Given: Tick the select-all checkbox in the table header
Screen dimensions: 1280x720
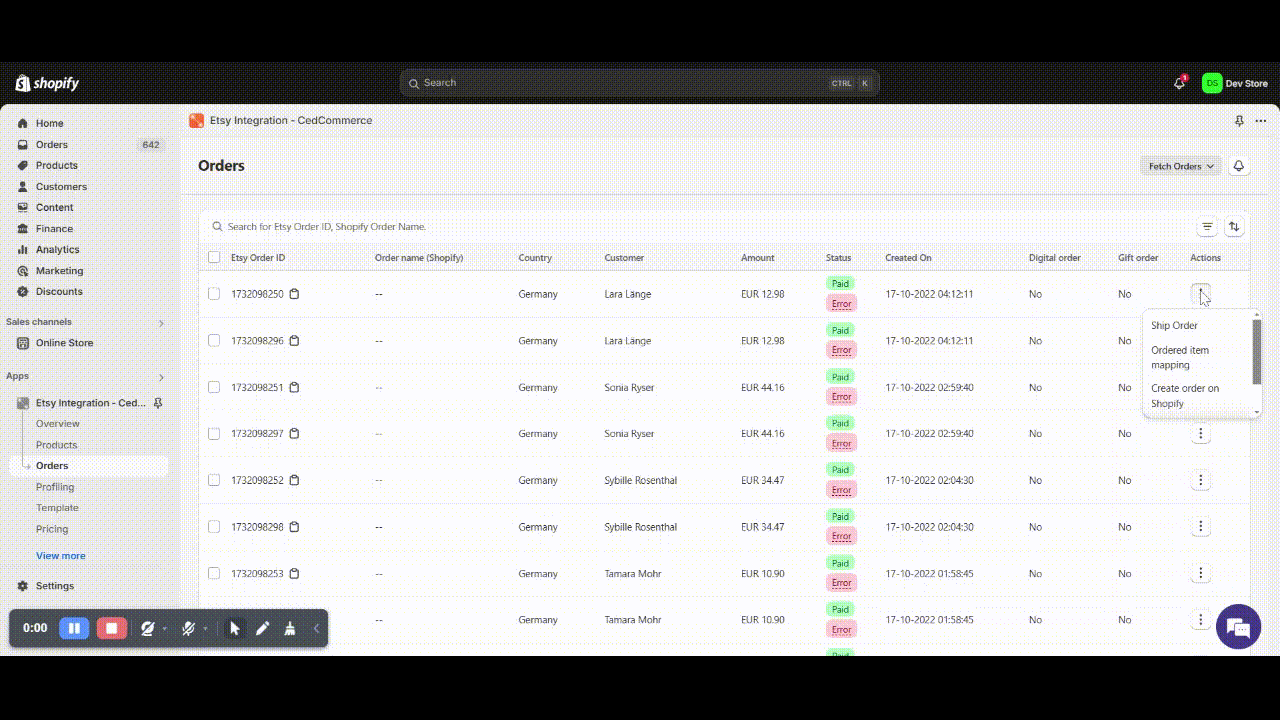Looking at the screenshot, I should point(214,258).
